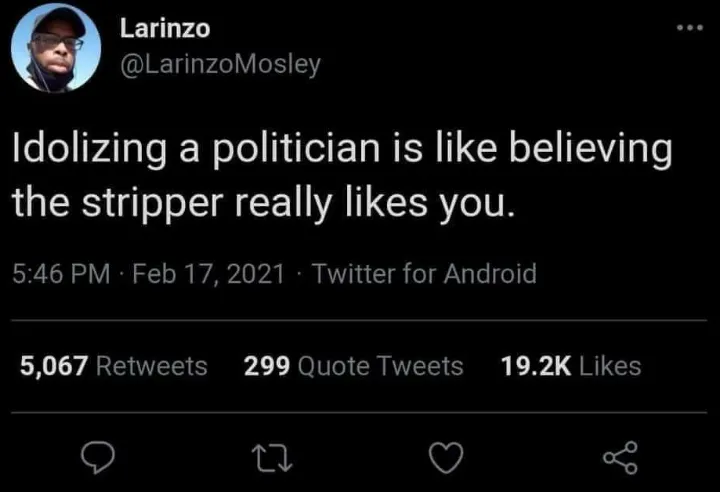Open the share icon for this tweet
The width and height of the screenshot is (720, 492).
(x=620, y=457)
